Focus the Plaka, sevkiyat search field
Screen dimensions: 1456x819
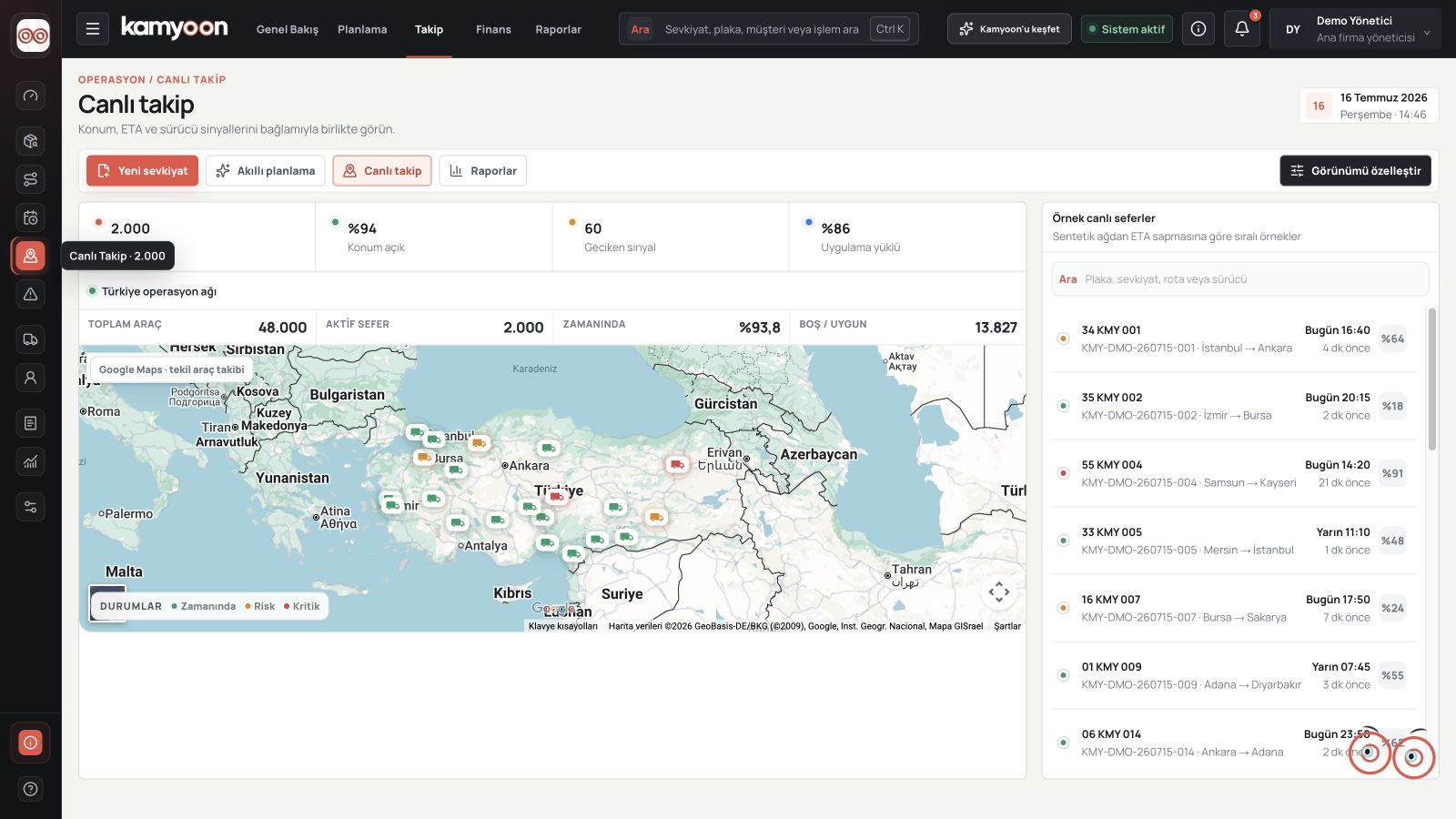pos(1240,279)
